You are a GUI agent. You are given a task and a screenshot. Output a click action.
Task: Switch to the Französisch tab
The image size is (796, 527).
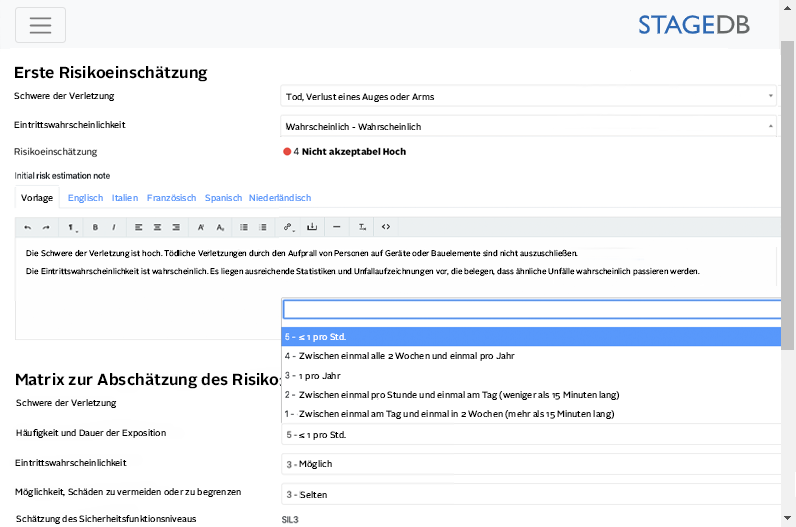coord(171,198)
